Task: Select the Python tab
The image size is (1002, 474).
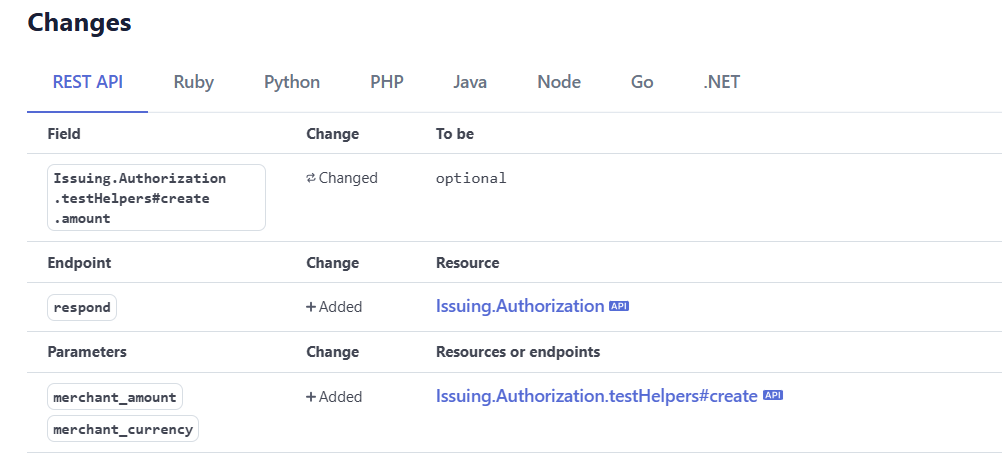Action: coord(292,82)
